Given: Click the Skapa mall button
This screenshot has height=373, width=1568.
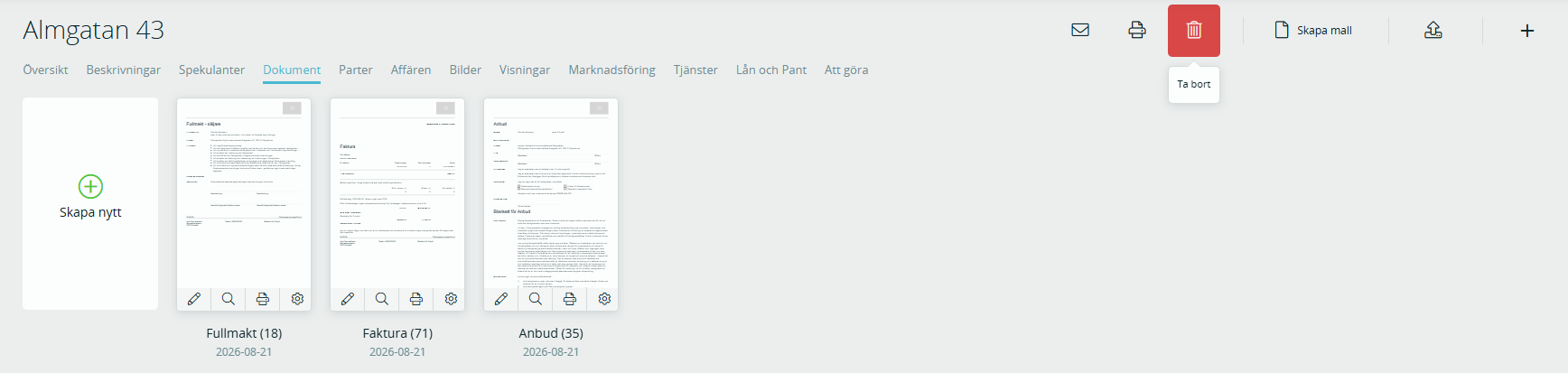Looking at the screenshot, I should (1313, 31).
